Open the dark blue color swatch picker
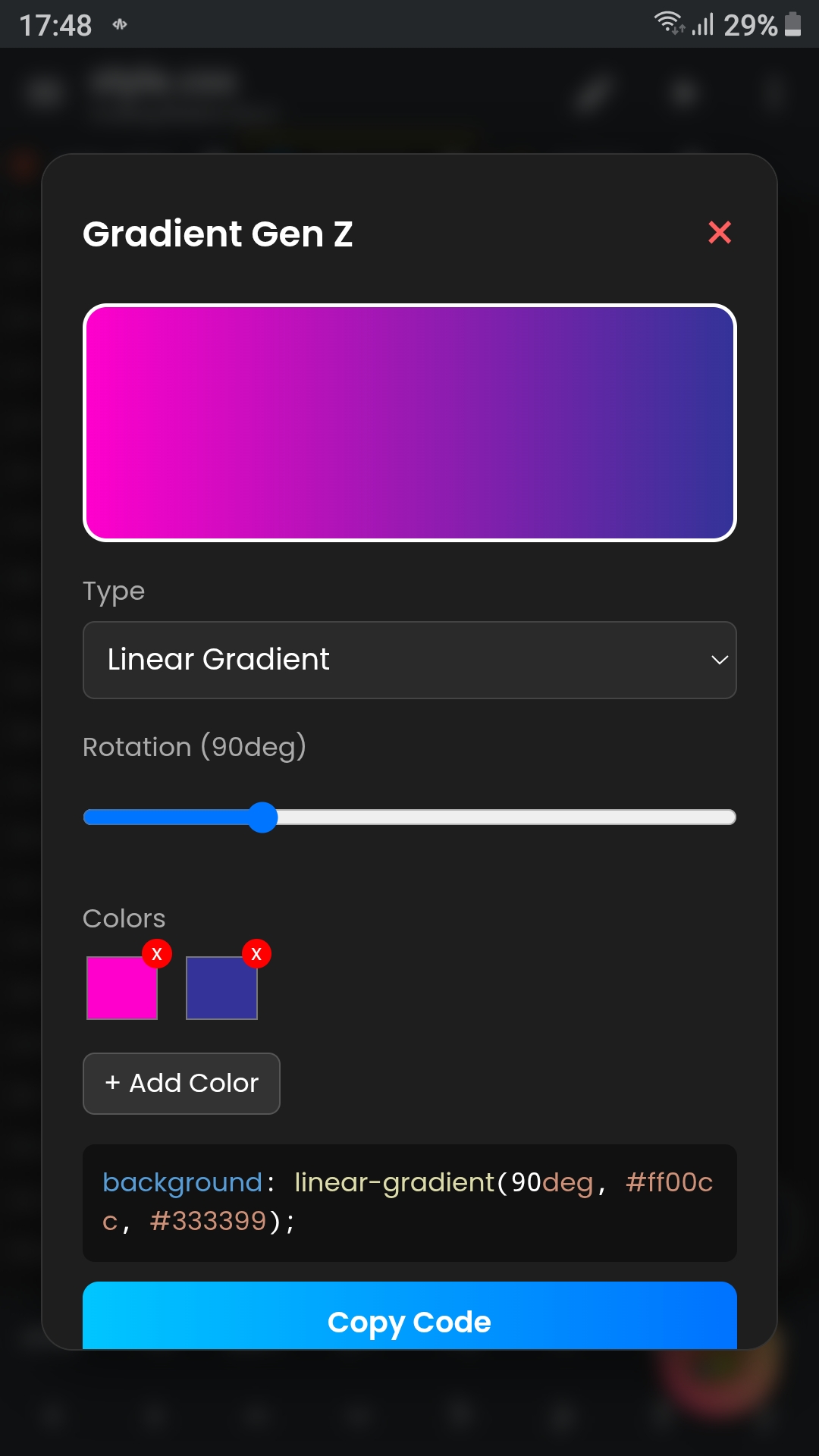This screenshot has height=1456, width=819. (x=221, y=987)
